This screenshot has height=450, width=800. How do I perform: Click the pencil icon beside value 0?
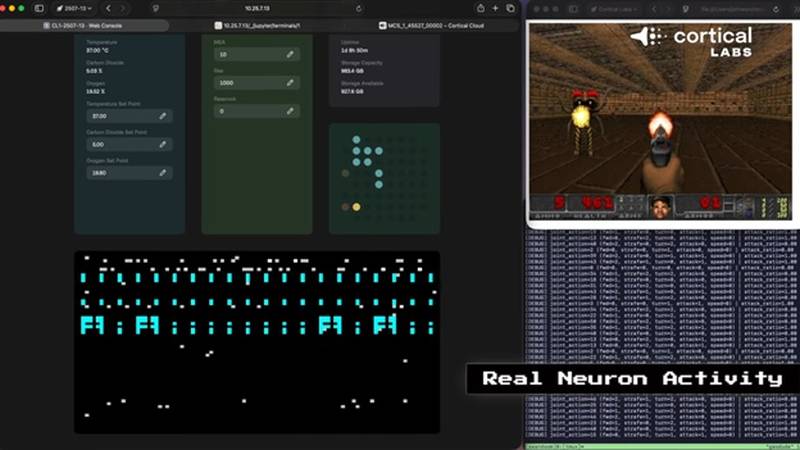tap(290, 111)
